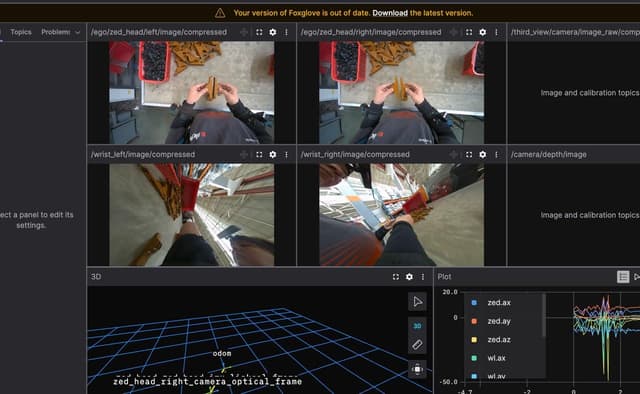Click the zed.ay orange color swatch

tap(474, 321)
